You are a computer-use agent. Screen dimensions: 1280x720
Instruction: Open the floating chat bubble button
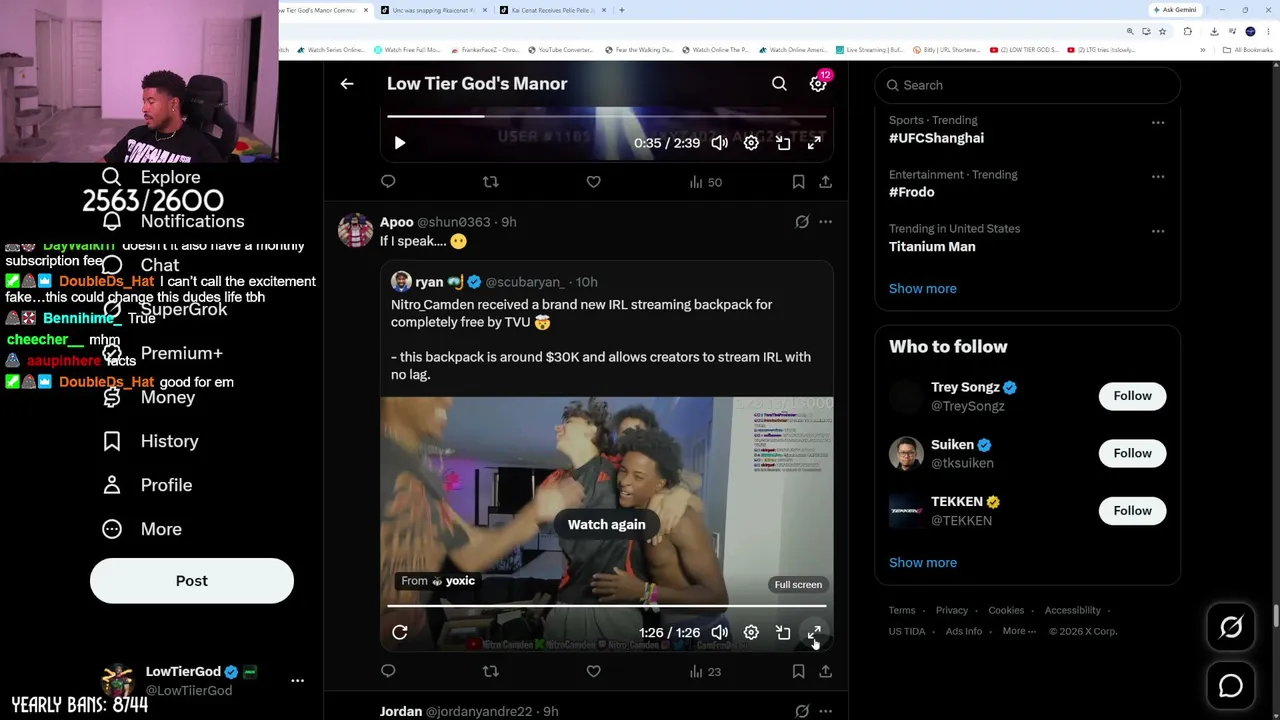[x=1231, y=686]
